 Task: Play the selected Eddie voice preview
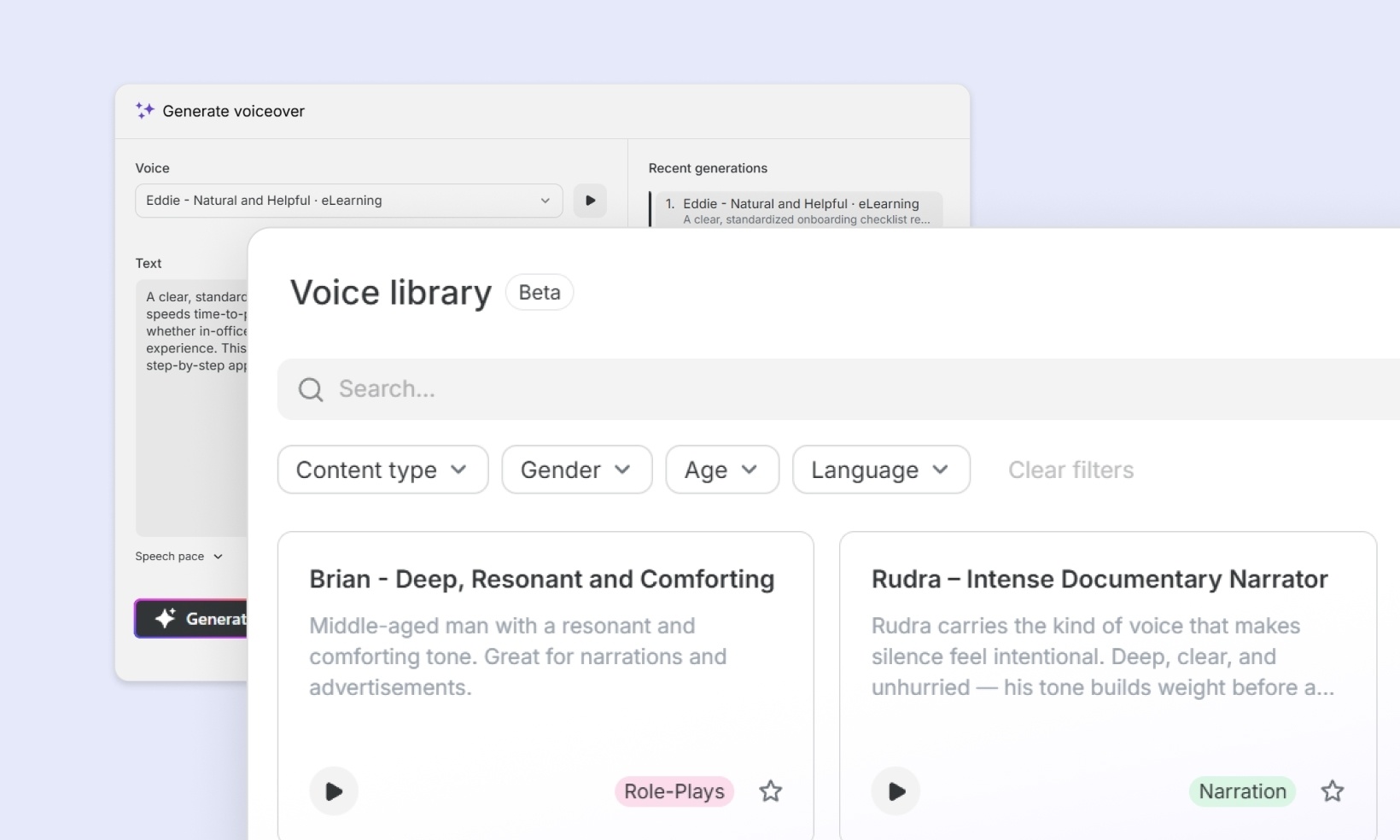point(590,201)
